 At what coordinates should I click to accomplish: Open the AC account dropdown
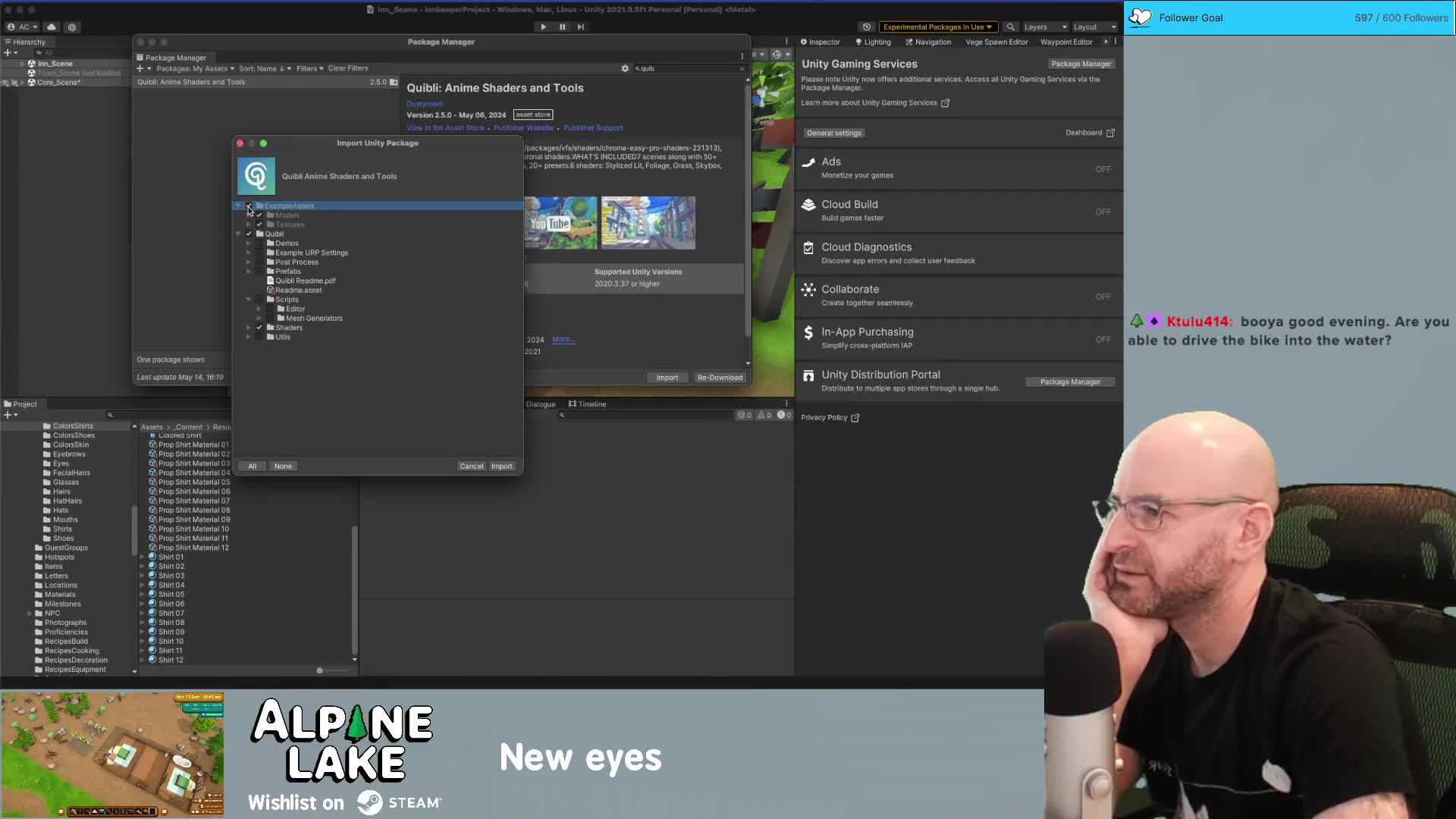point(22,27)
